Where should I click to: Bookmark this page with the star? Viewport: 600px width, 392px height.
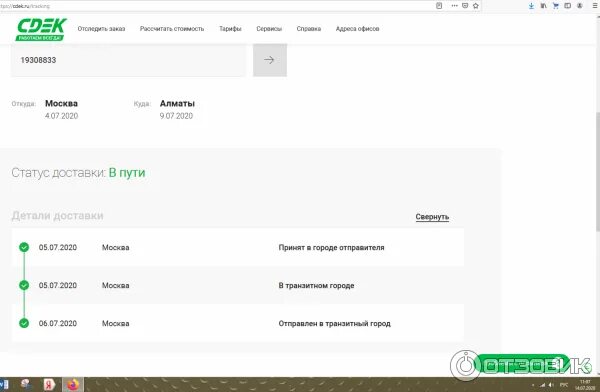(476, 6)
